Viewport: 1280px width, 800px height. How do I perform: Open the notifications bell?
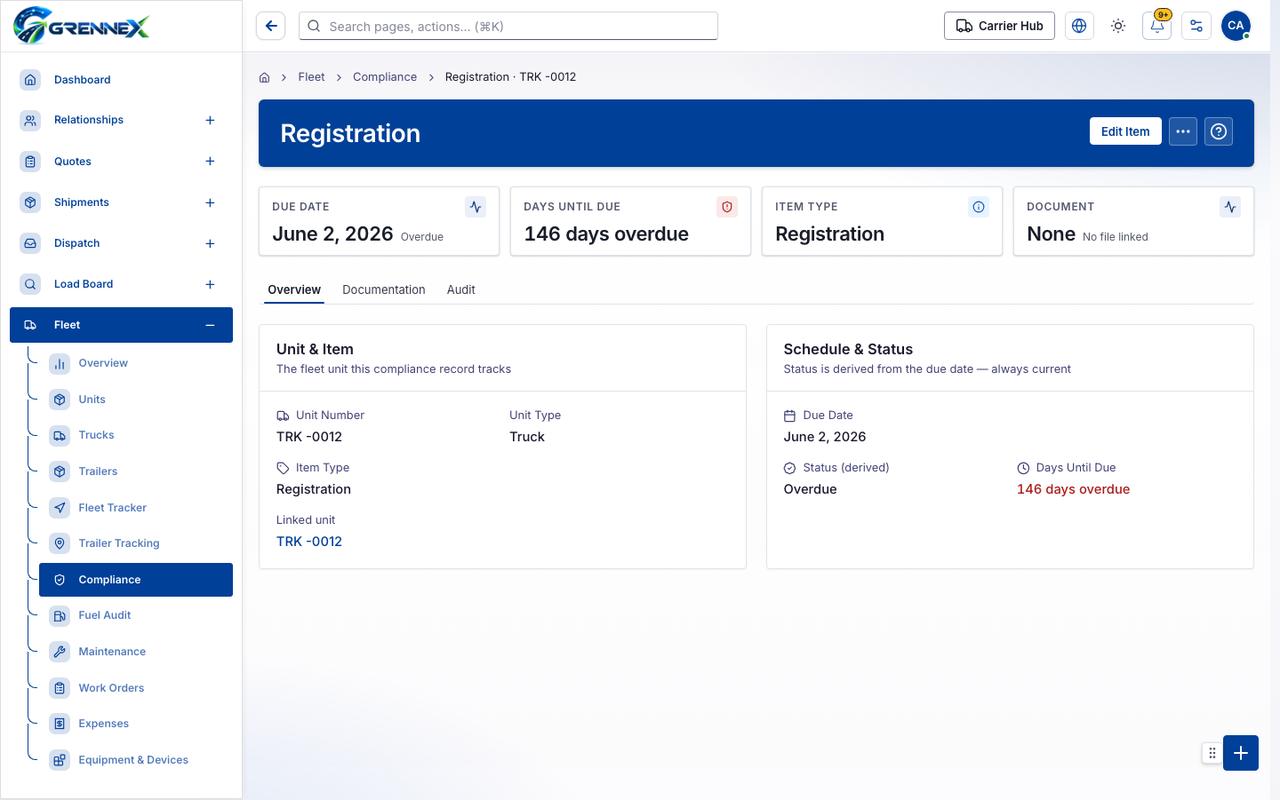(x=1157, y=26)
